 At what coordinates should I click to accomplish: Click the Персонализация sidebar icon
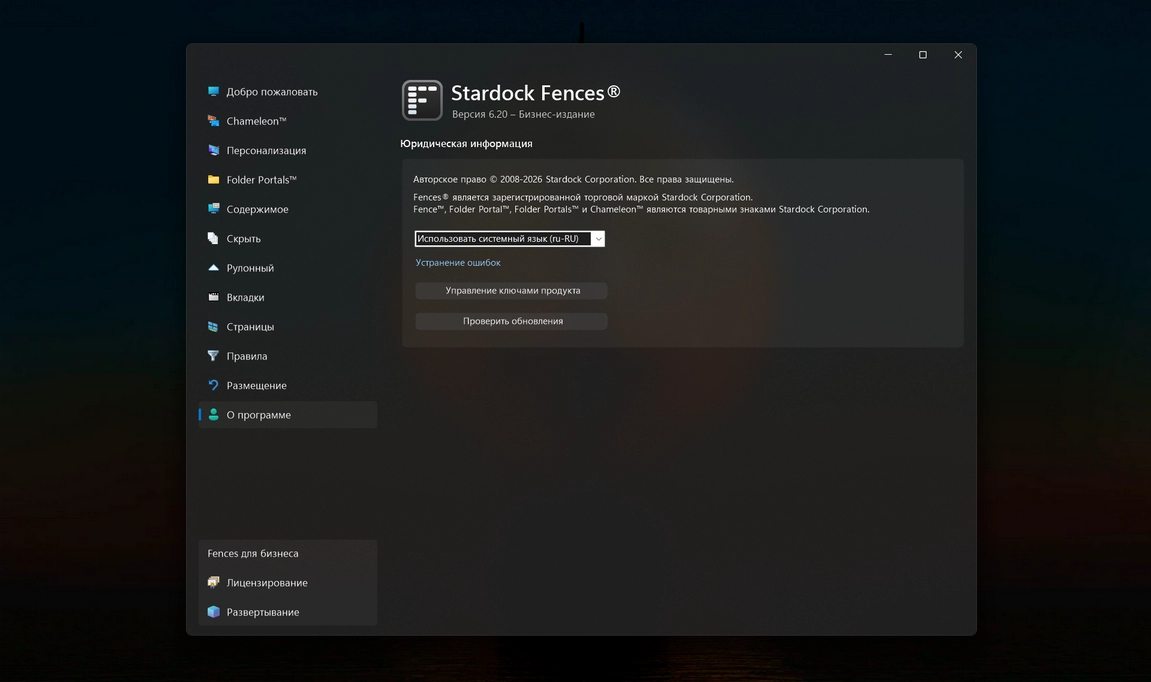click(x=214, y=150)
